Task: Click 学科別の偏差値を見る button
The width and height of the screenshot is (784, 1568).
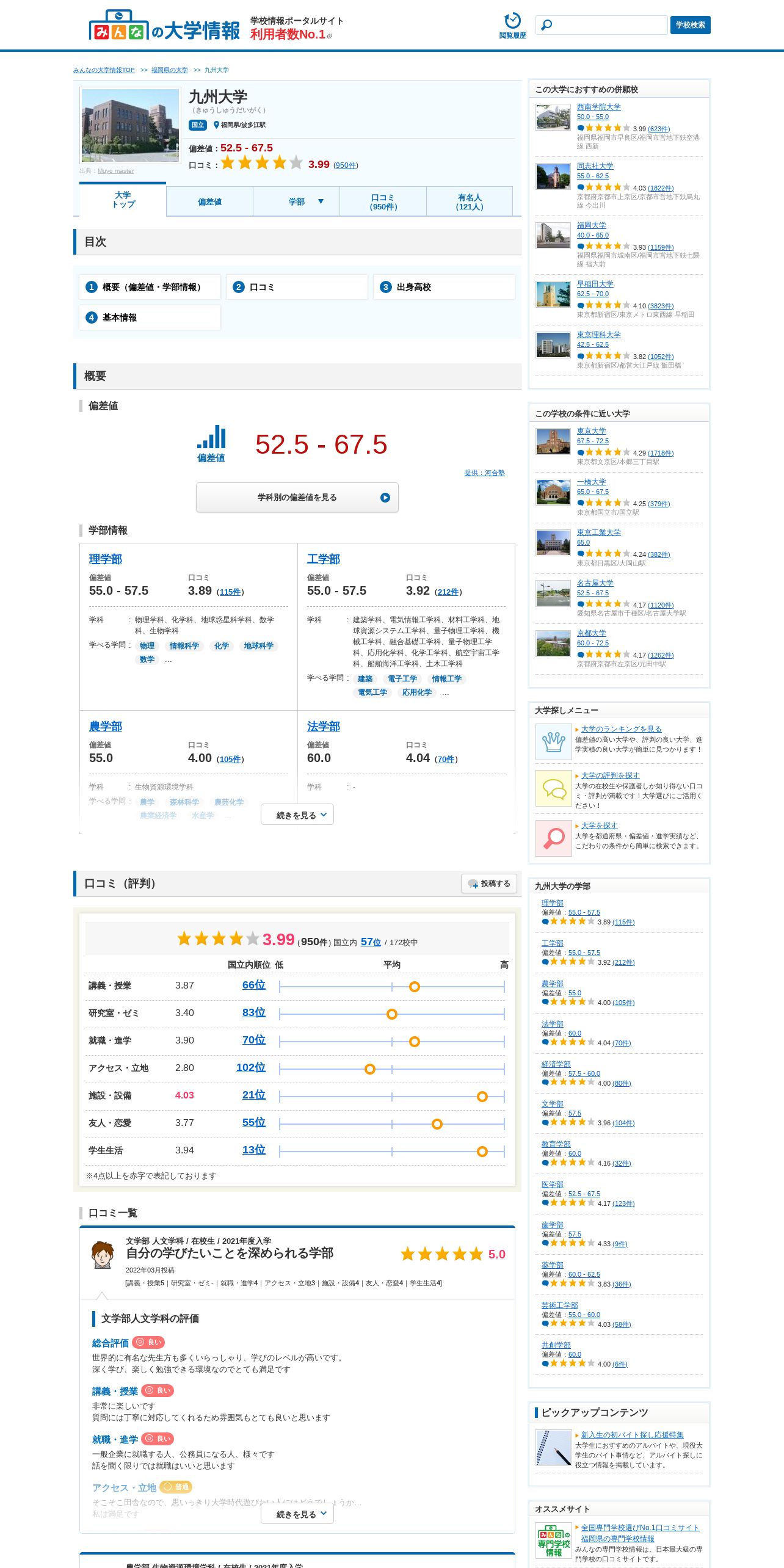Action: [297, 498]
